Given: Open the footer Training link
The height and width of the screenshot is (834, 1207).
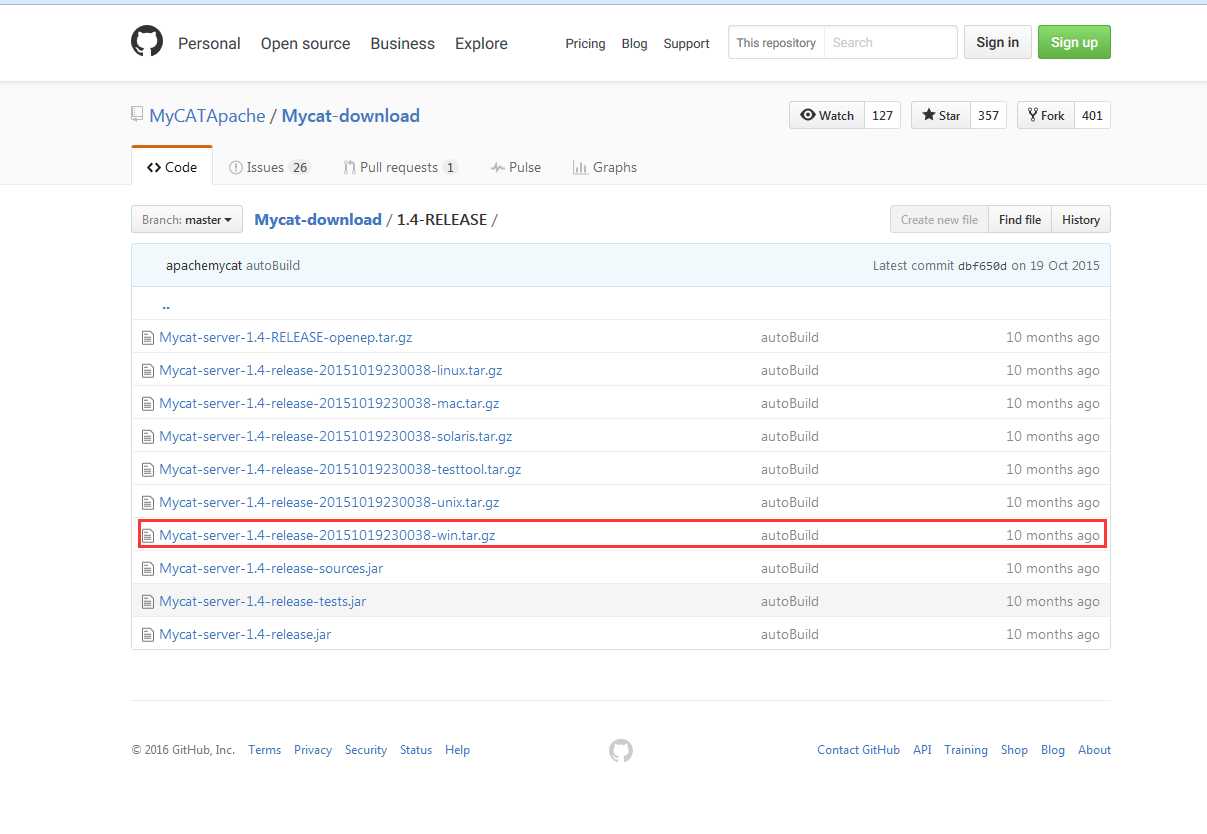Looking at the screenshot, I should tap(966, 750).
